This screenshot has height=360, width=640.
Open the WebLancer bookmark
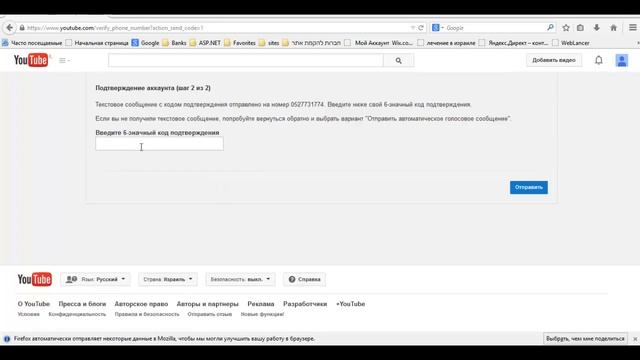571,43
